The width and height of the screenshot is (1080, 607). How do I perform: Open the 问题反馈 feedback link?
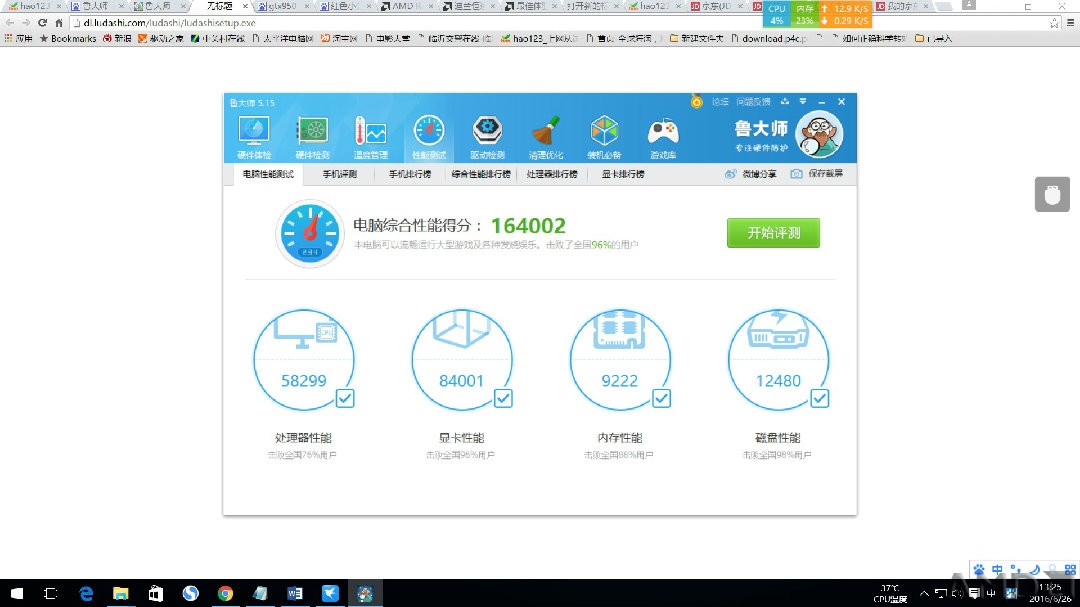[x=753, y=102]
